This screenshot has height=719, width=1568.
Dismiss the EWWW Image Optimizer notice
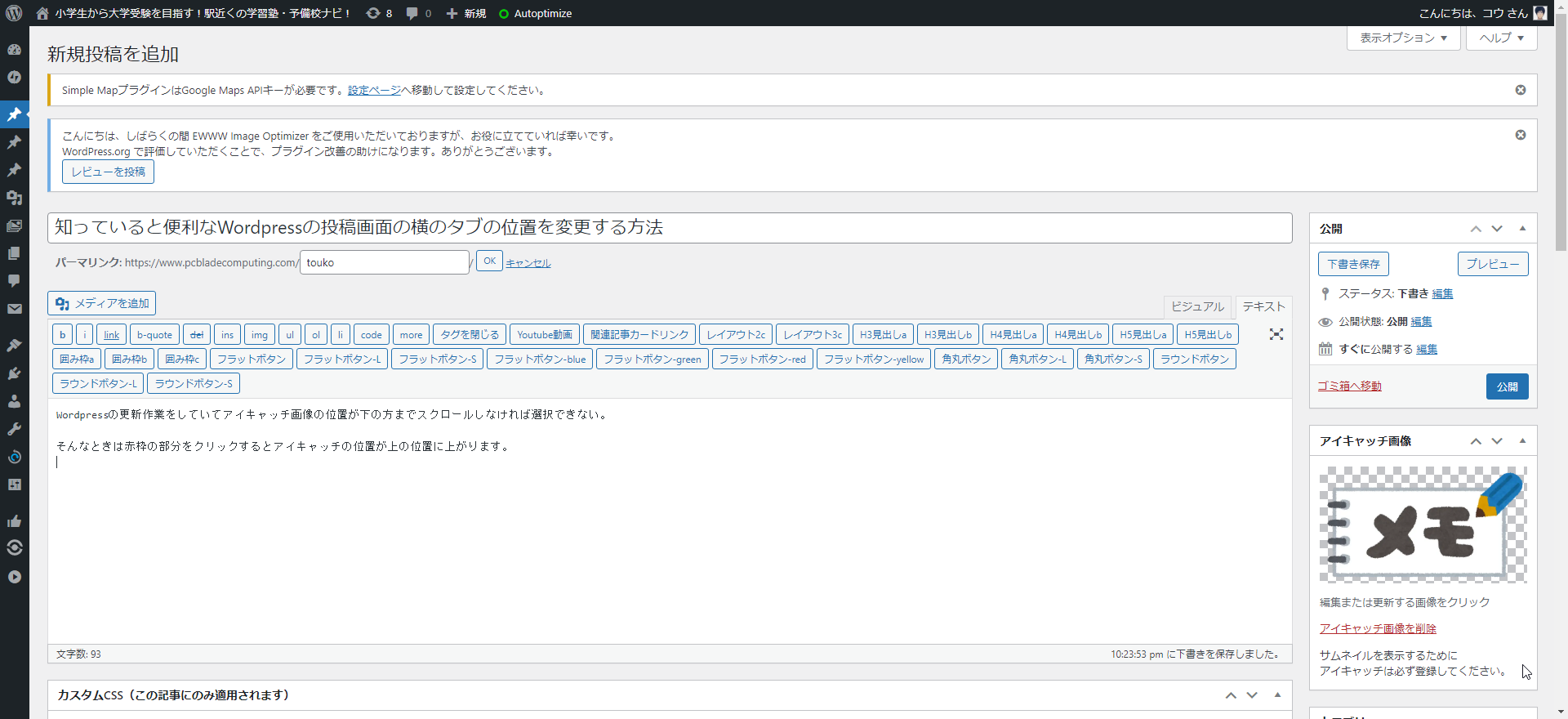pyautogui.click(x=1521, y=135)
